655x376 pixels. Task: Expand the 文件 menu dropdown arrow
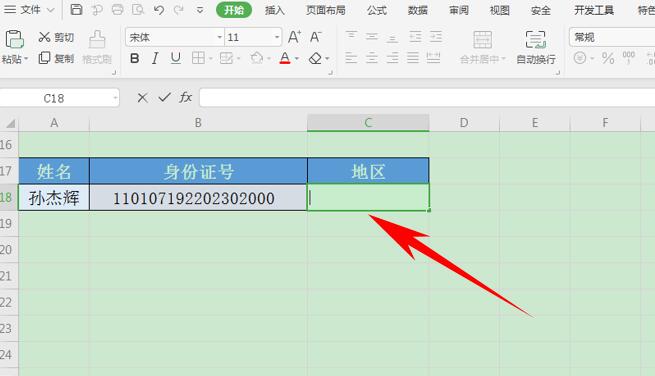(50, 10)
